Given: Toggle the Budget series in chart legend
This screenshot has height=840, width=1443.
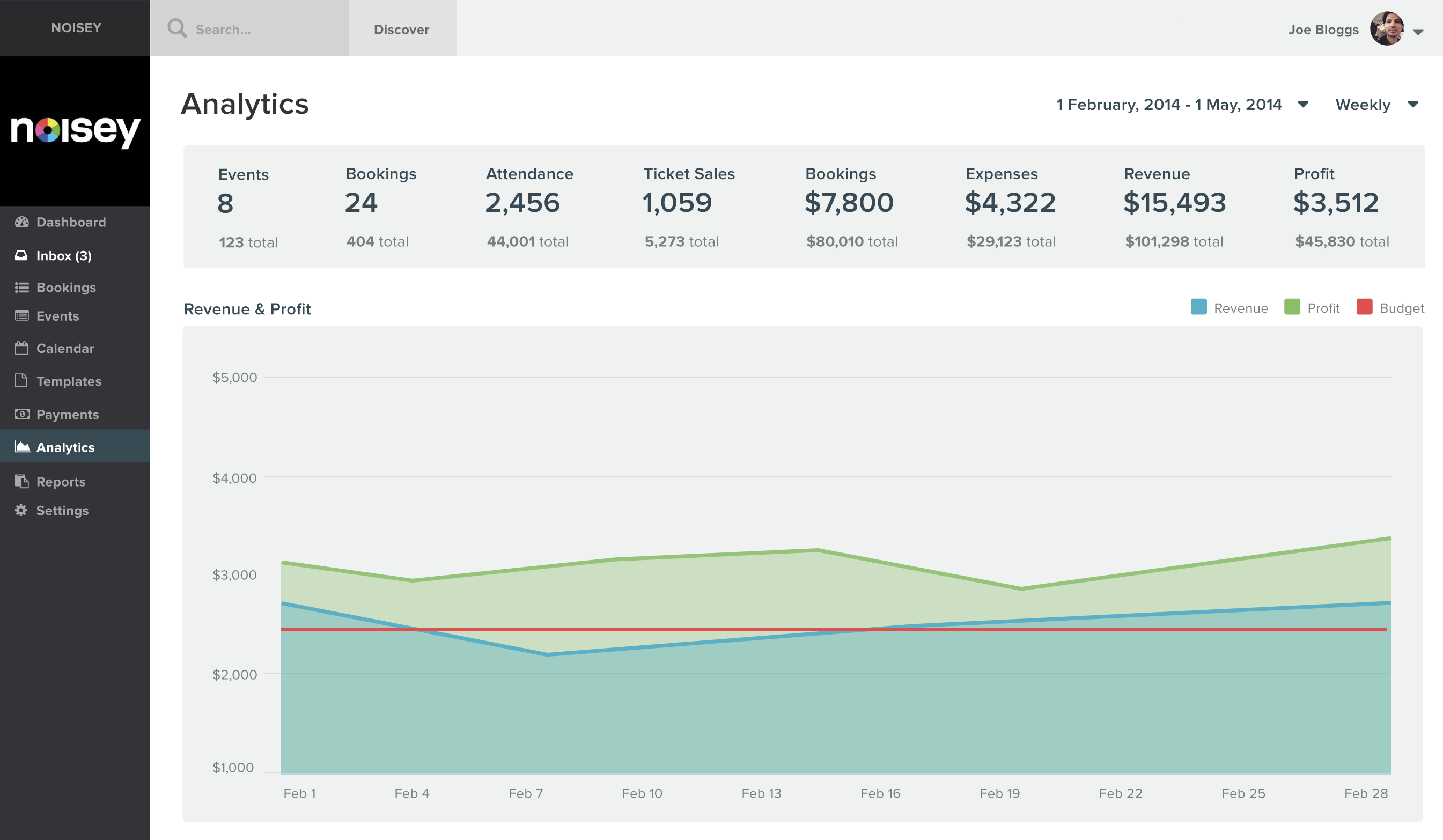Looking at the screenshot, I should (x=1401, y=308).
